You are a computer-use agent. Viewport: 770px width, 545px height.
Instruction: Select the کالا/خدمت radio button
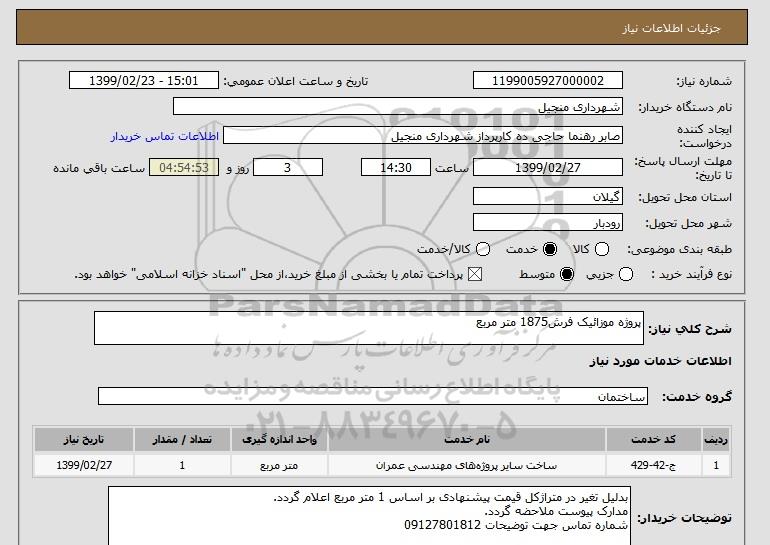[x=483, y=249]
